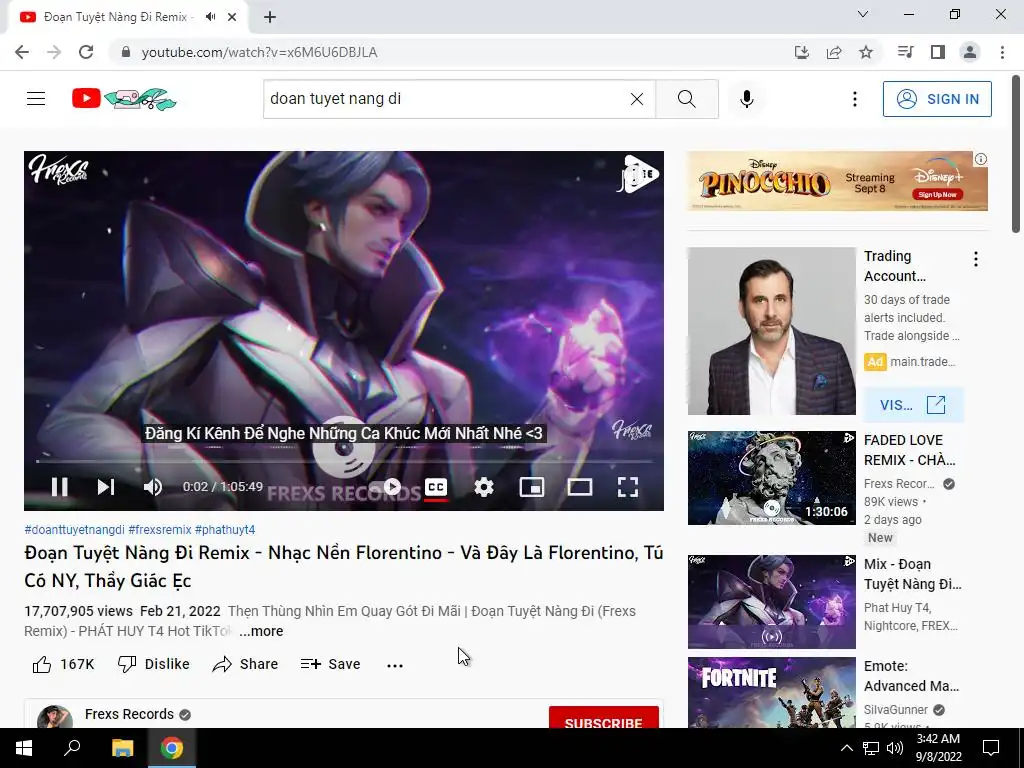
Task: Open hashtag #doanttuyetnangdi
Action: point(74,529)
